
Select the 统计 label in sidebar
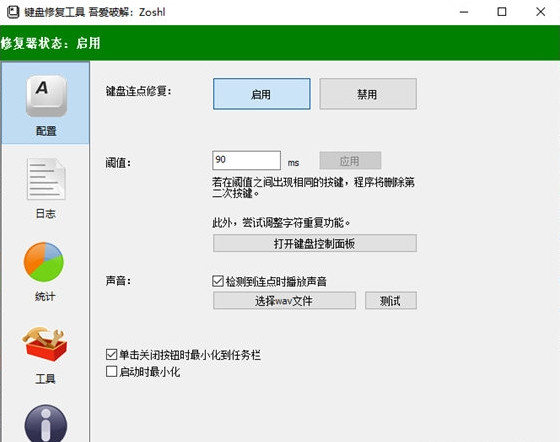pos(45,296)
